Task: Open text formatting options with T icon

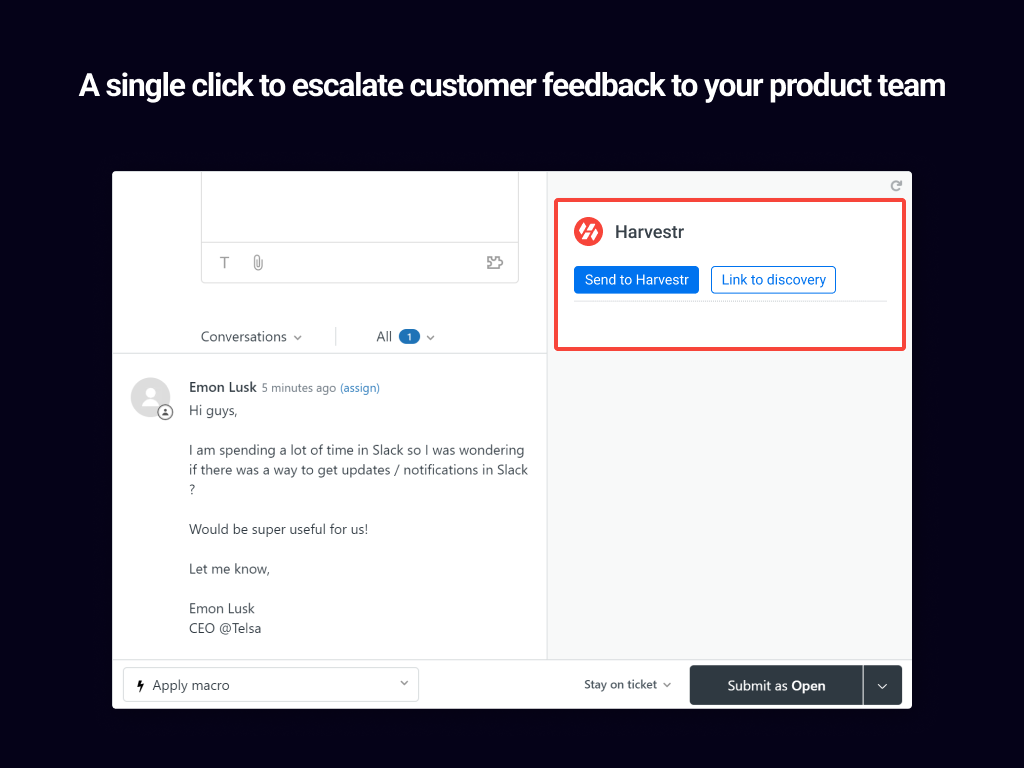Action: [x=225, y=263]
